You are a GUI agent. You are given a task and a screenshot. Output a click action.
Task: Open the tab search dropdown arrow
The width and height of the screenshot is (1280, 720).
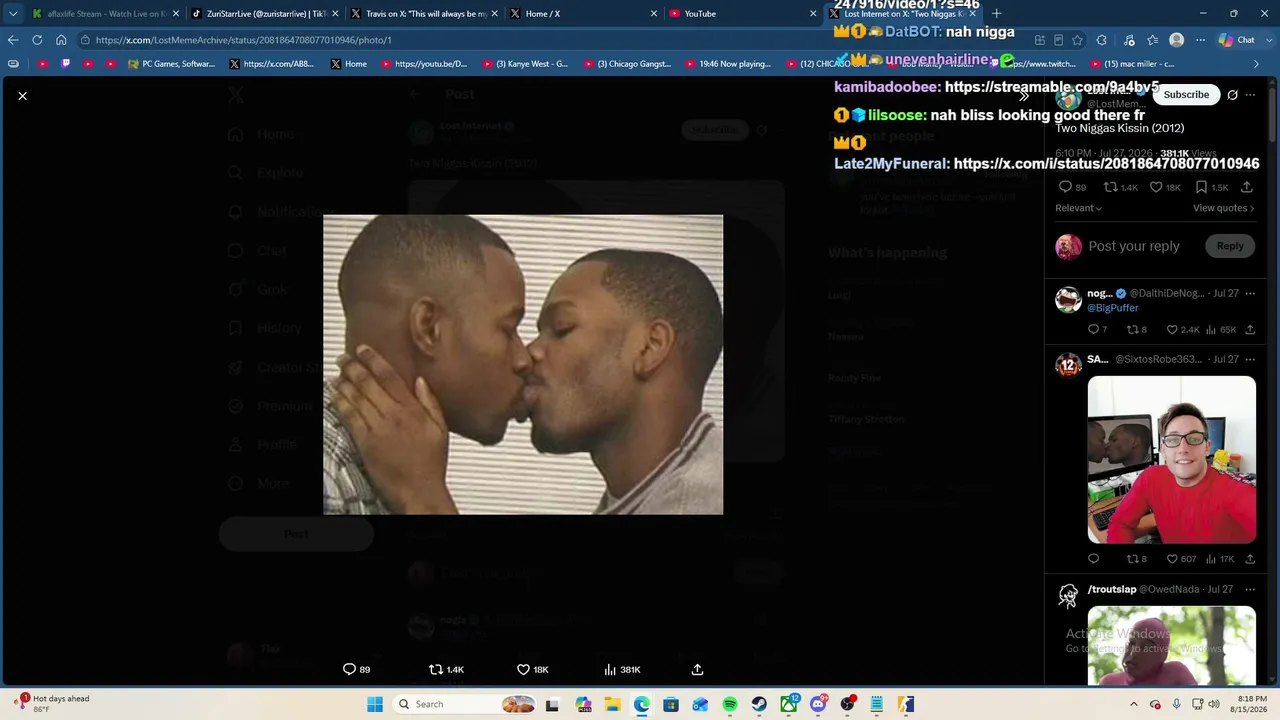pyautogui.click(x=13, y=14)
